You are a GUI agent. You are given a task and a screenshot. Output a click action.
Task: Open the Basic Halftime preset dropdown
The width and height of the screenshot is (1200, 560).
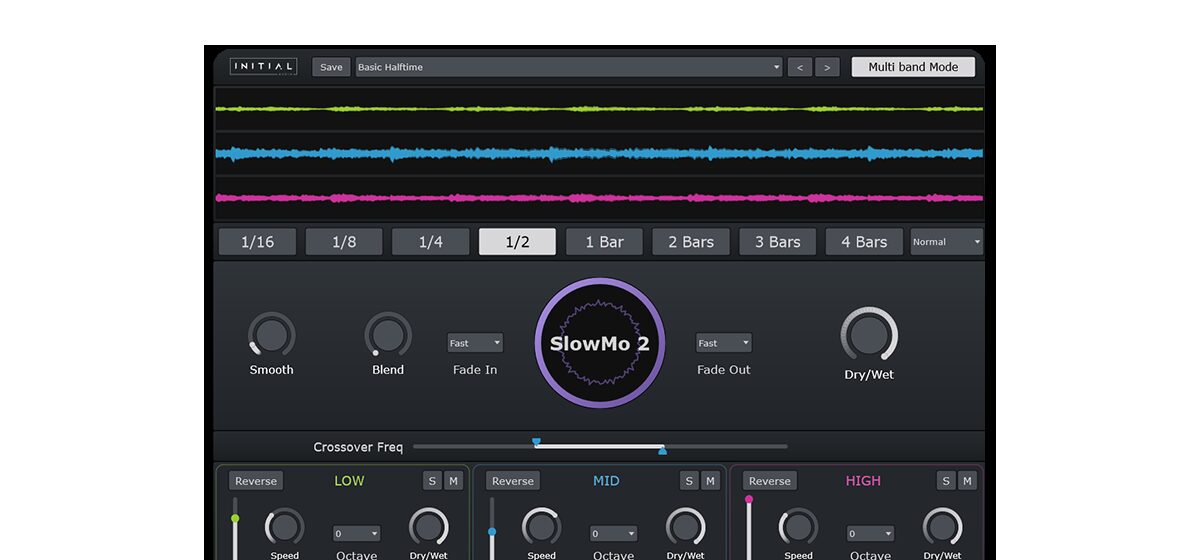569,67
